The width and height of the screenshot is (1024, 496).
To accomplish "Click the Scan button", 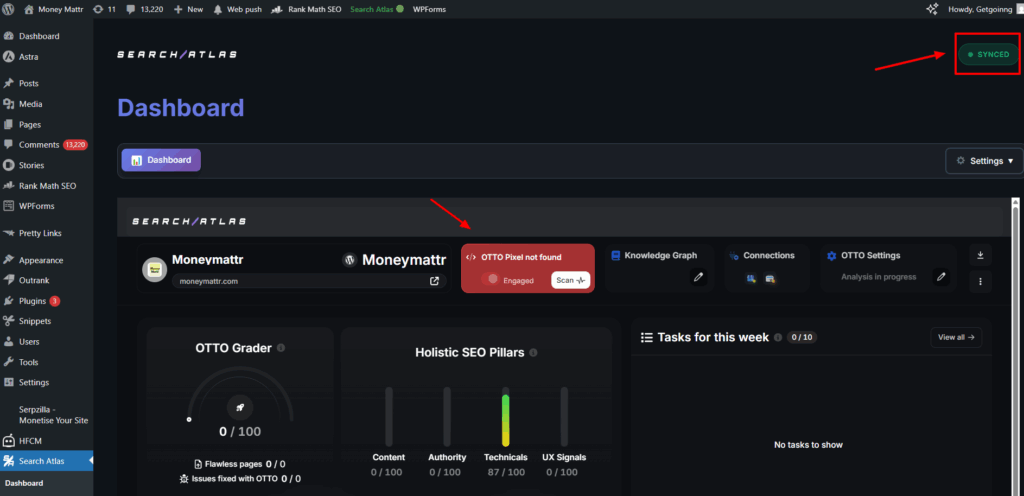I will pyautogui.click(x=570, y=280).
